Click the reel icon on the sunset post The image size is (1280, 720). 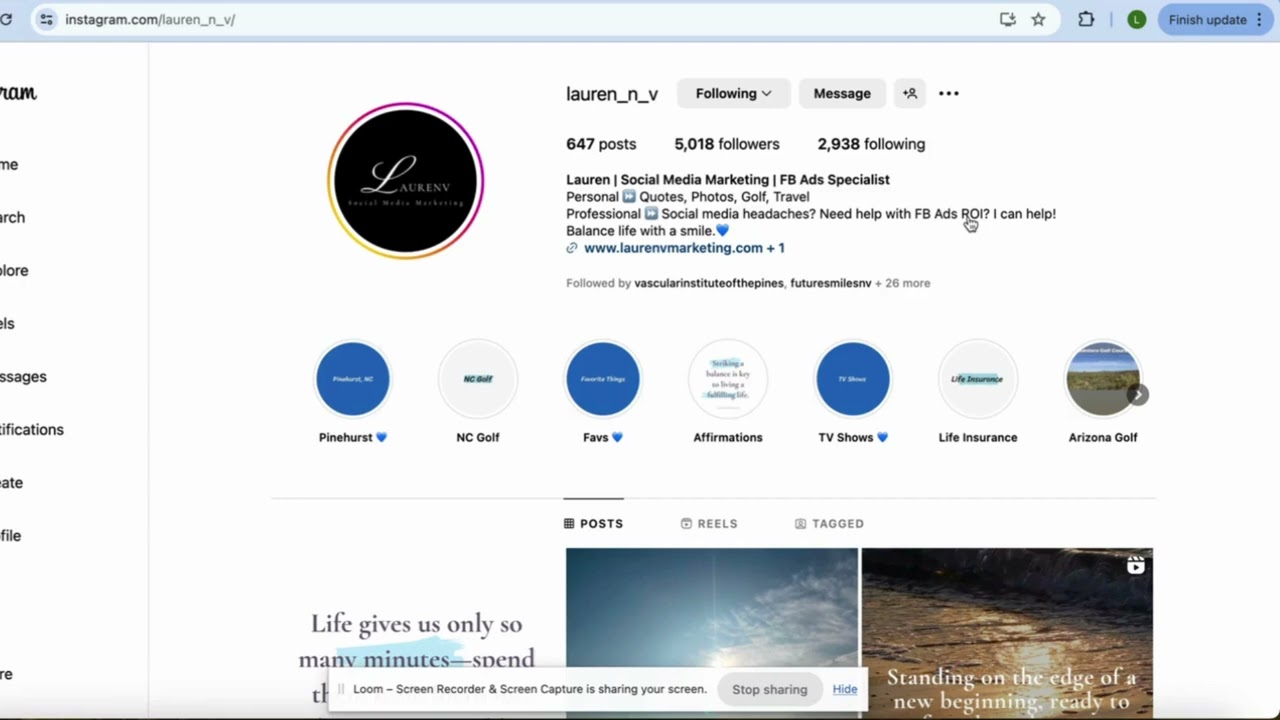pyautogui.click(x=1135, y=566)
